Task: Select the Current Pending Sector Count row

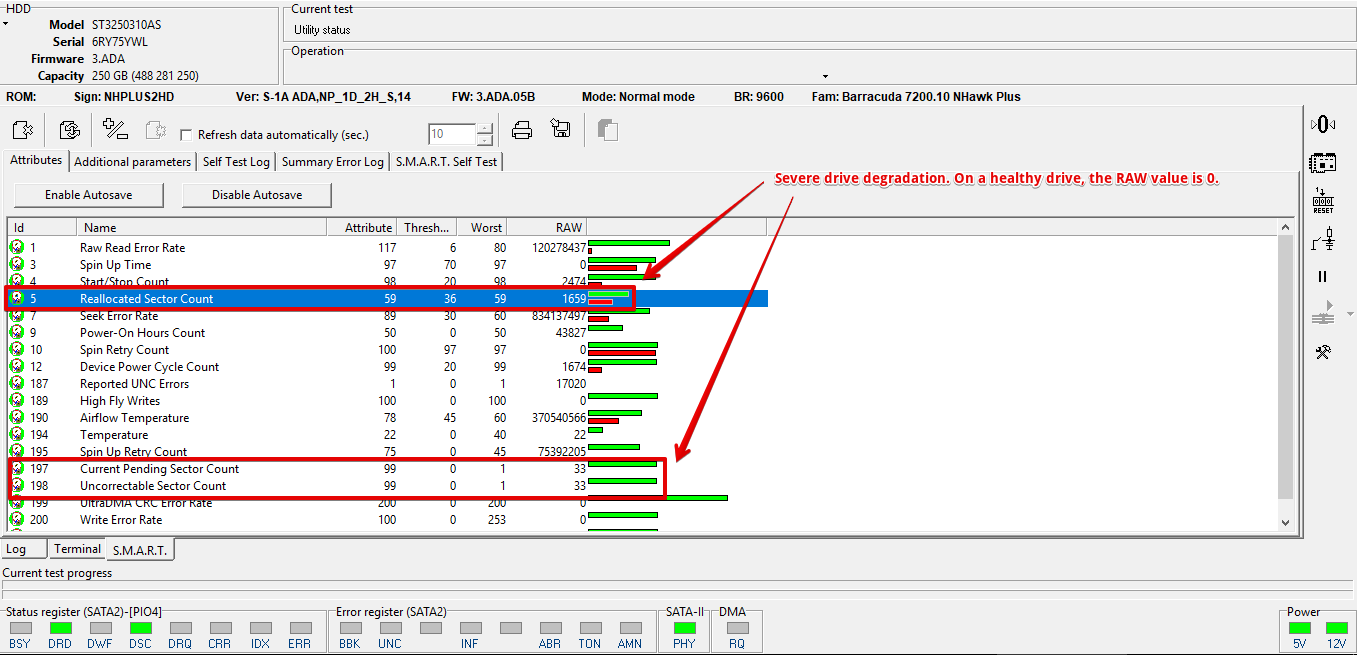Action: (x=159, y=469)
